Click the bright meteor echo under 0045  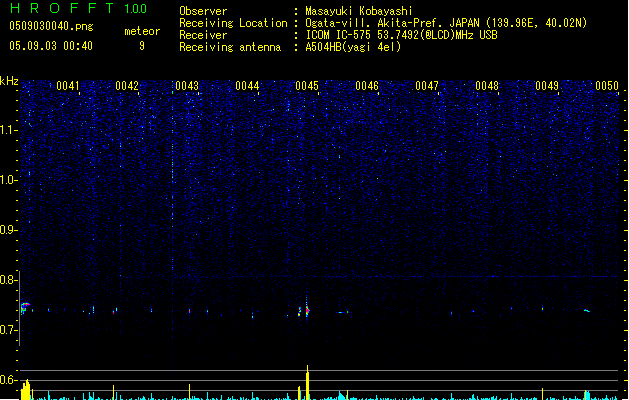tap(307, 310)
